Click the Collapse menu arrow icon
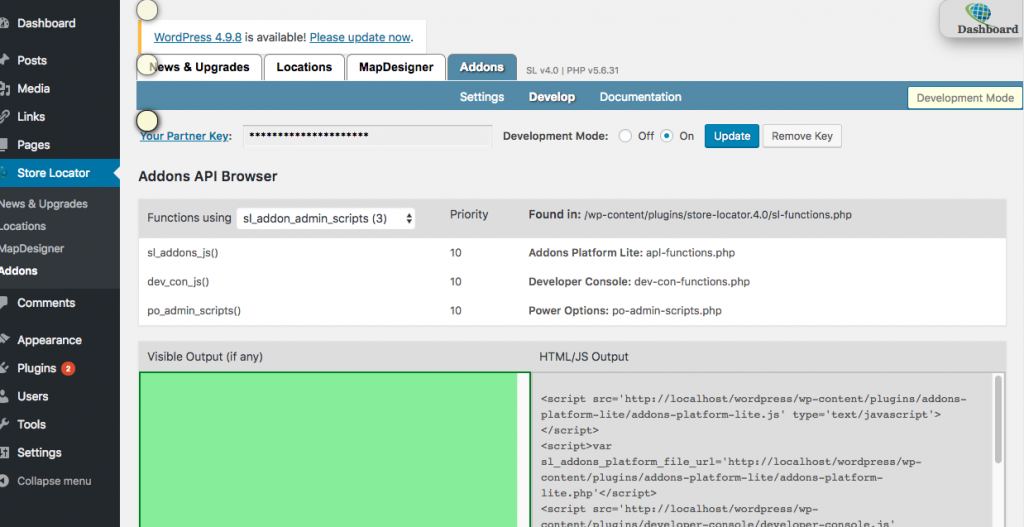The image size is (1024, 527). tap(5, 481)
